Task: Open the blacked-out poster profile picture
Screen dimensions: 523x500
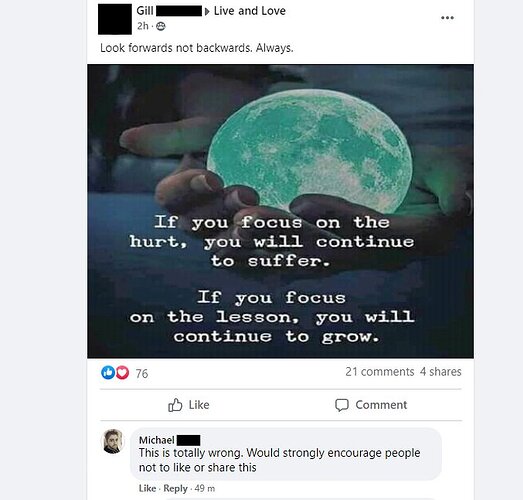Action: pyautogui.click(x=115, y=19)
